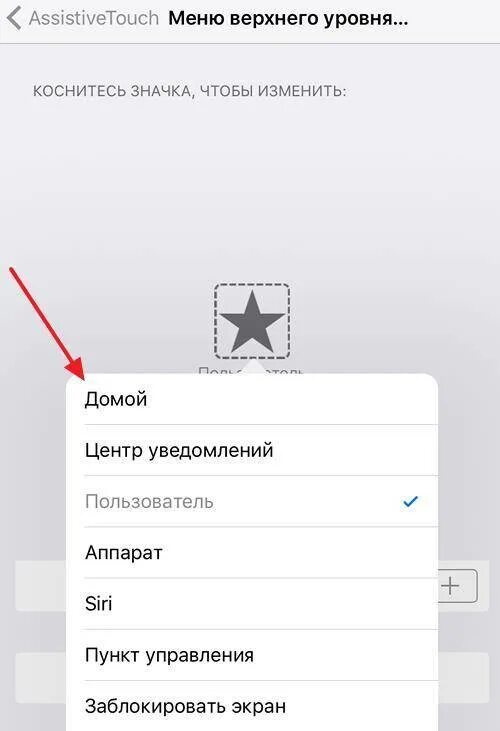Tap the back chevron arrow
The height and width of the screenshot is (731, 500).
pyautogui.click(x=14, y=19)
